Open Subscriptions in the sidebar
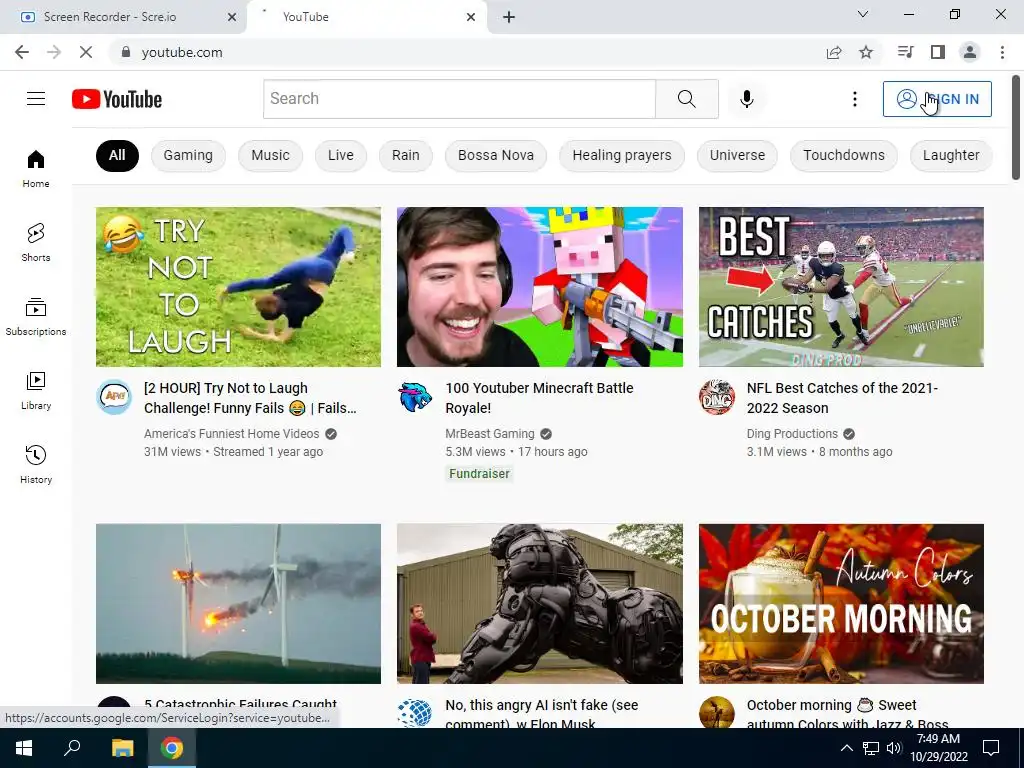Screen dimensions: 1024x768 pos(36,317)
